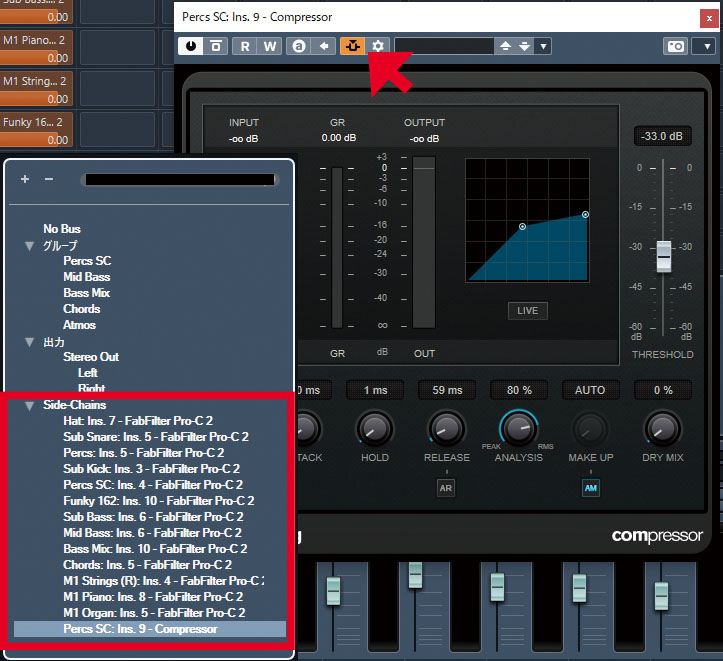Select Chords: Ins. 5 side-chain

point(148,565)
